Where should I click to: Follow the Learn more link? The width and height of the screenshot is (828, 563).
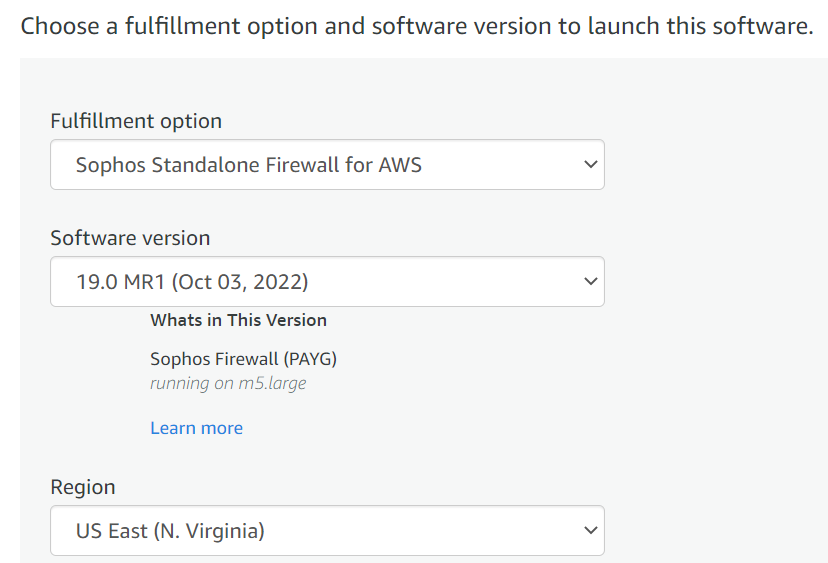pyautogui.click(x=196, y=428)
